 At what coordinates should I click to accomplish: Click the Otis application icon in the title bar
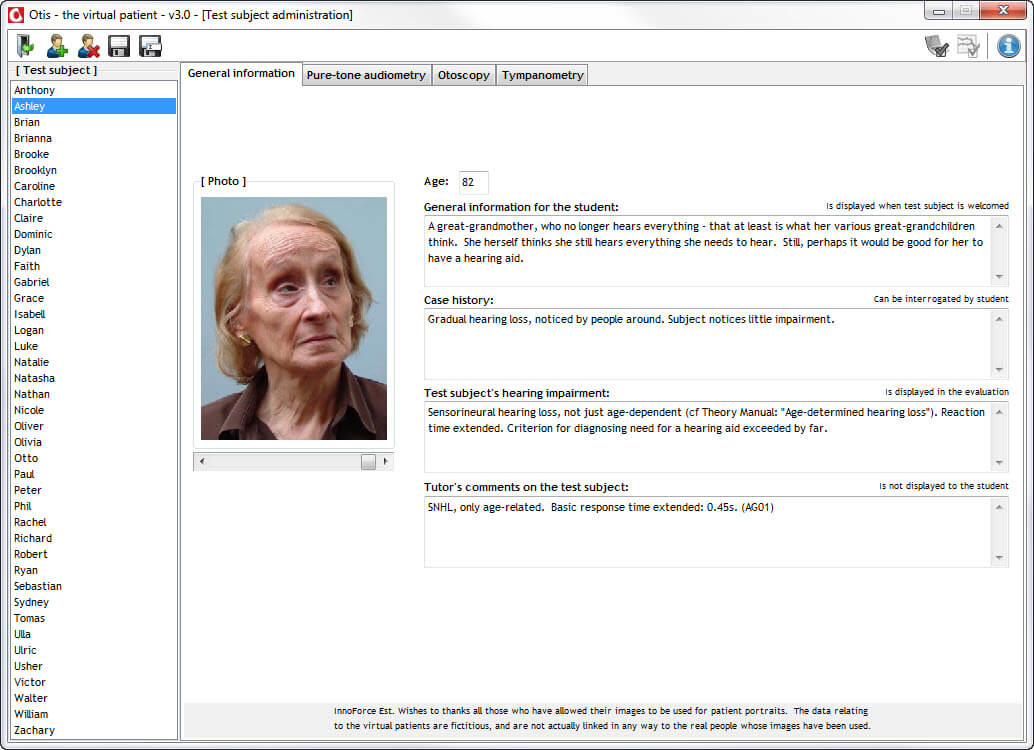pos(16,14)
